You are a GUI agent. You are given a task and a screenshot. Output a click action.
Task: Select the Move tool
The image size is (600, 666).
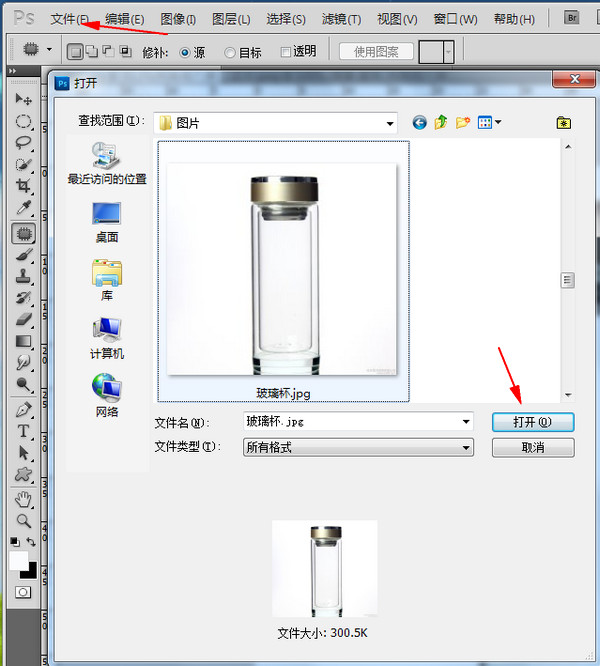(23, 99)
